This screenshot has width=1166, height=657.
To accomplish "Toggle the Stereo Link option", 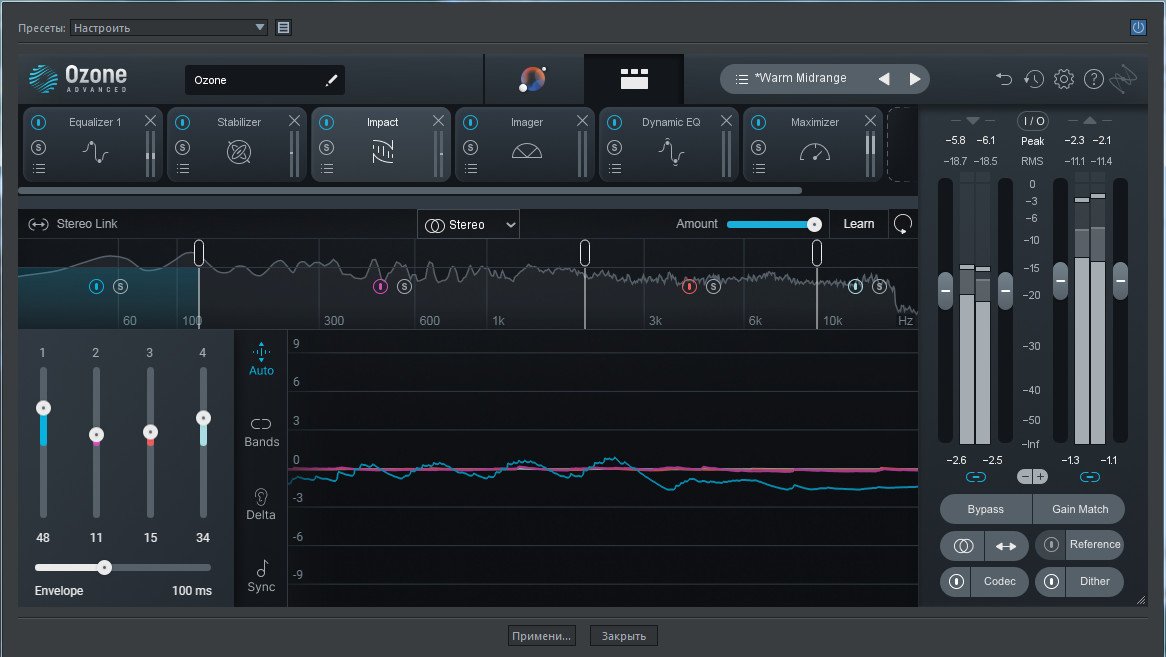I will [x=73, y=224].
